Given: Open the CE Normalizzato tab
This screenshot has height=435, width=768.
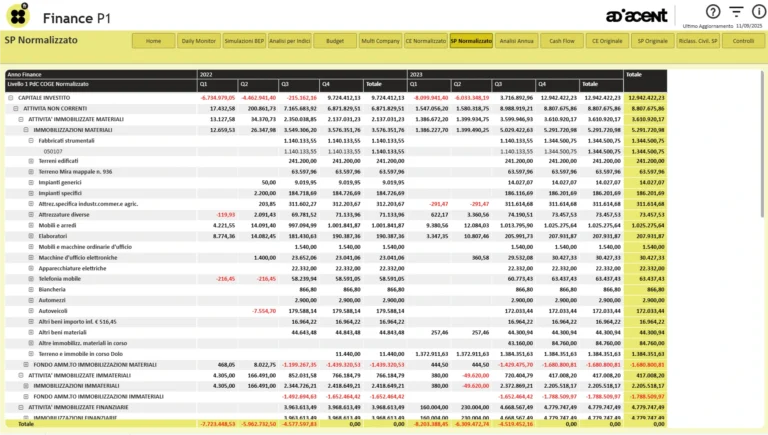Looking at the screenshot, I should [425, 41].
